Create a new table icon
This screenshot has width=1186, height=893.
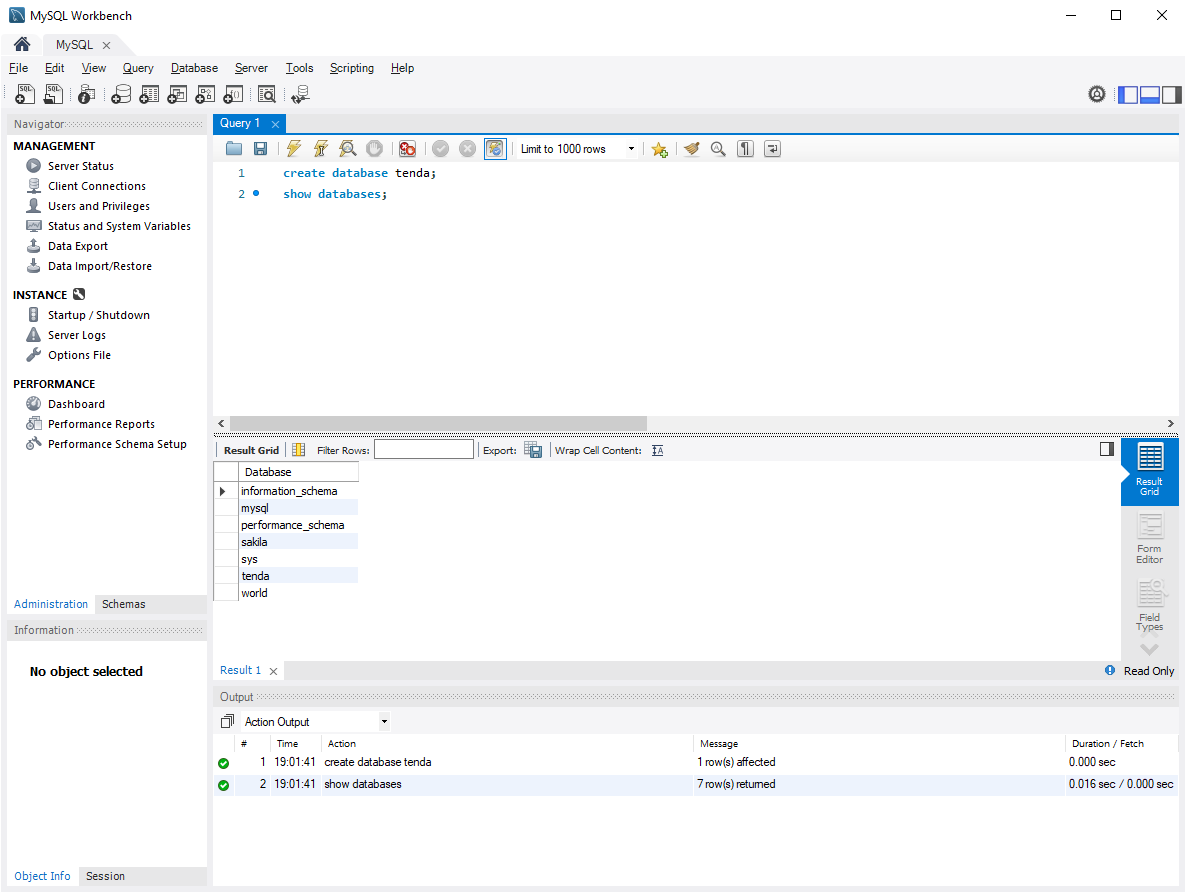click(x=149, y=95)
